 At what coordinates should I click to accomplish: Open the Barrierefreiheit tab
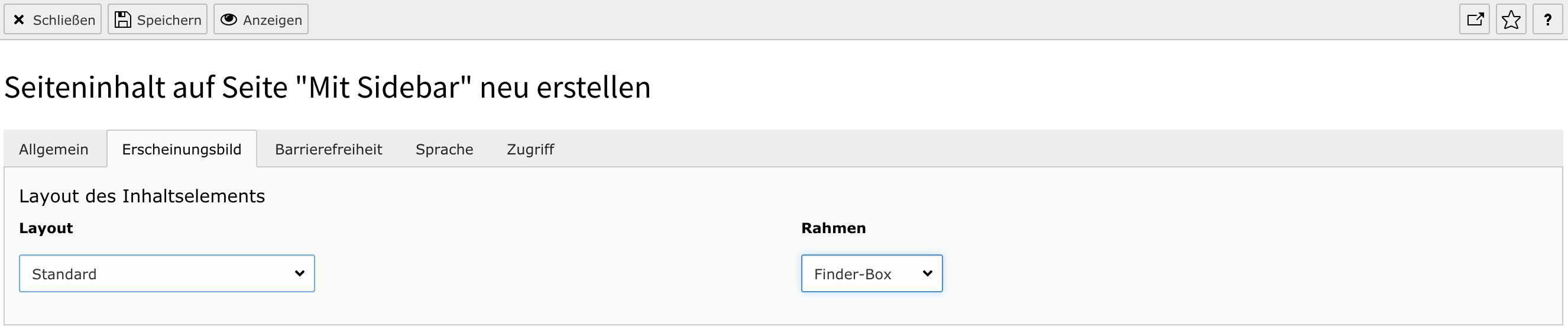point(329,149)
